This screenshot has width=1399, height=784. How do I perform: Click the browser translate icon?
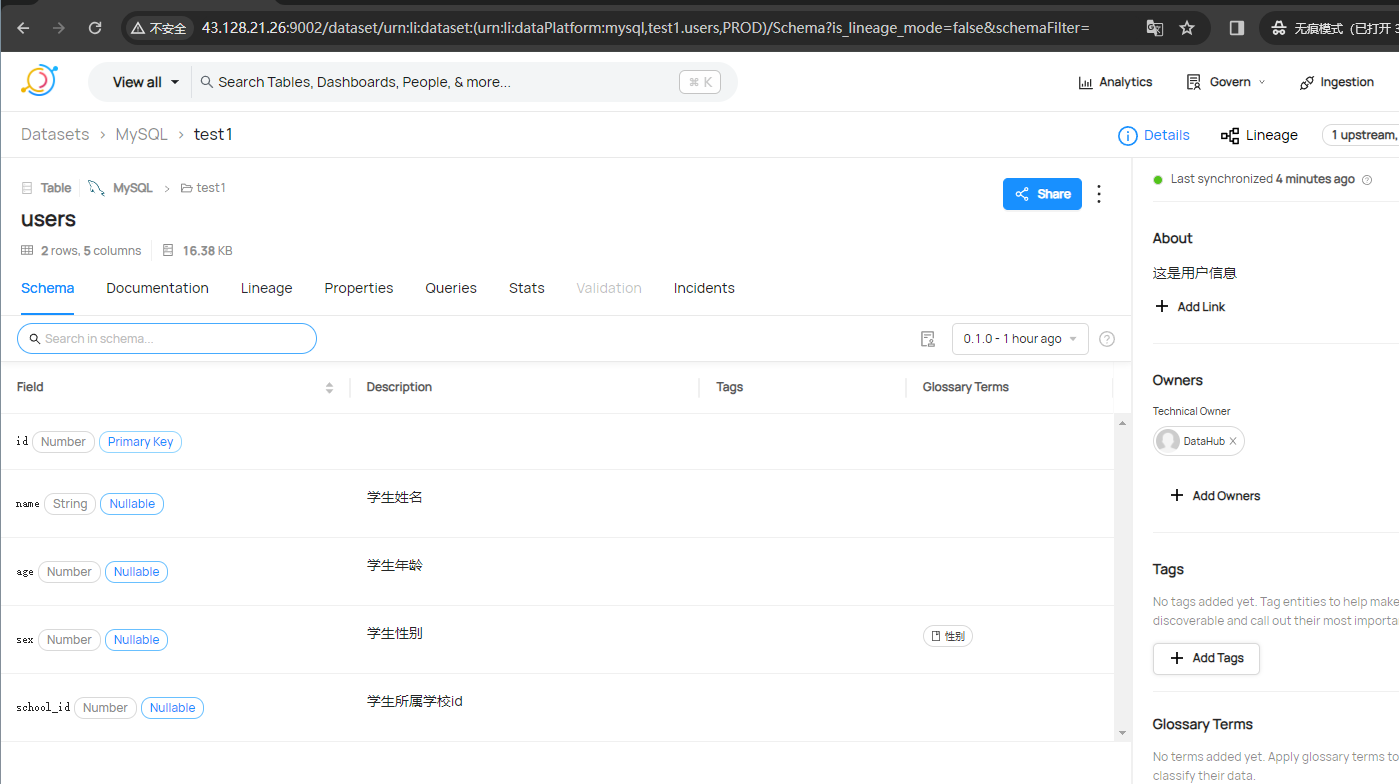[1154, 28]
